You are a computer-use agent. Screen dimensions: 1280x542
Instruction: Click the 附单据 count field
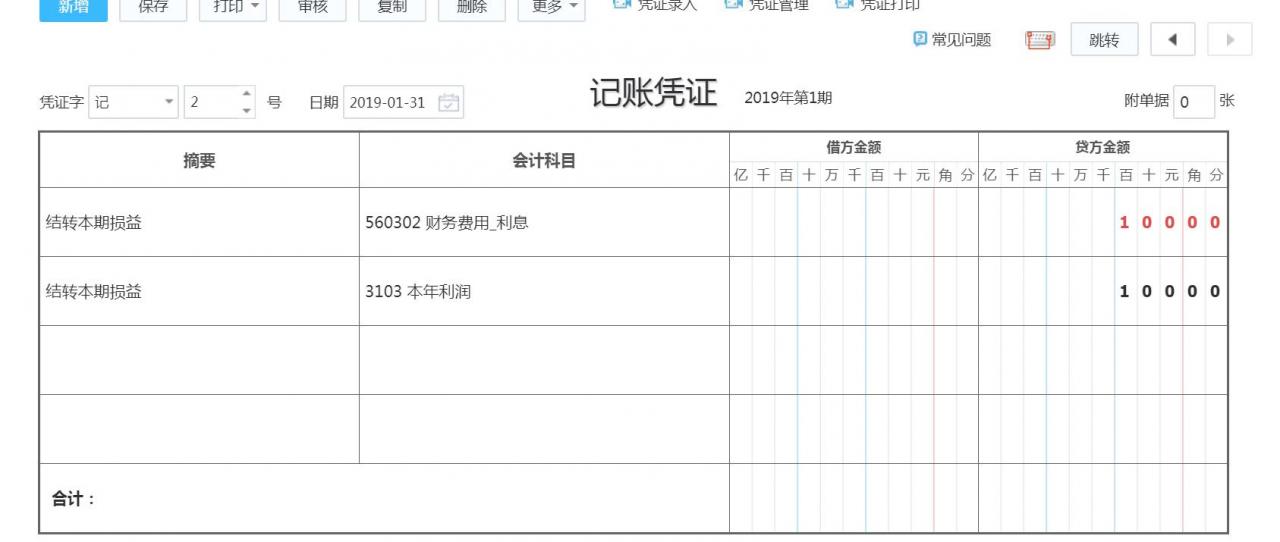tap(1194, 102)
